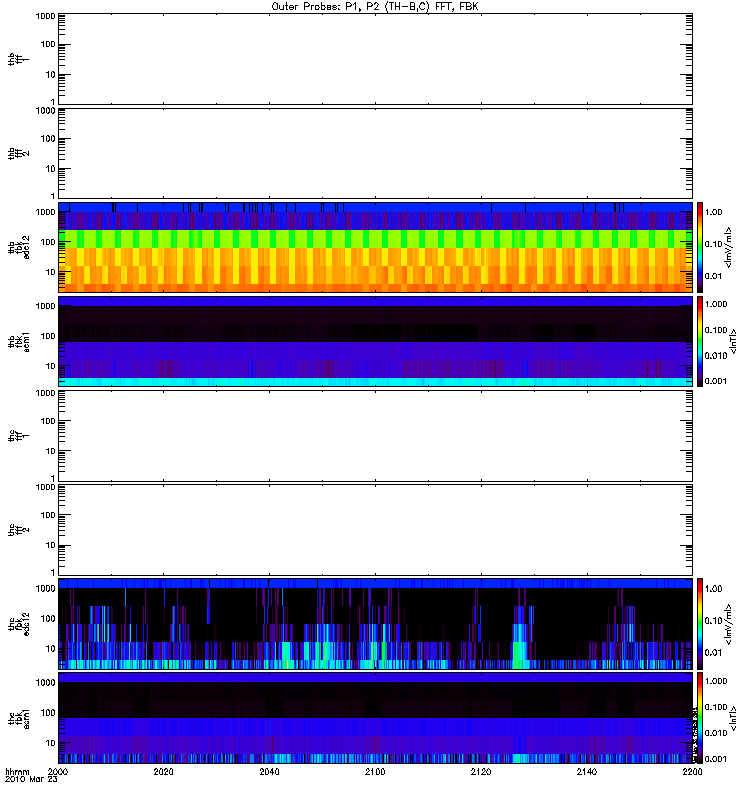
Task: Click the 0.10 label on thb edc12 color bar
Action: [714, 244]
